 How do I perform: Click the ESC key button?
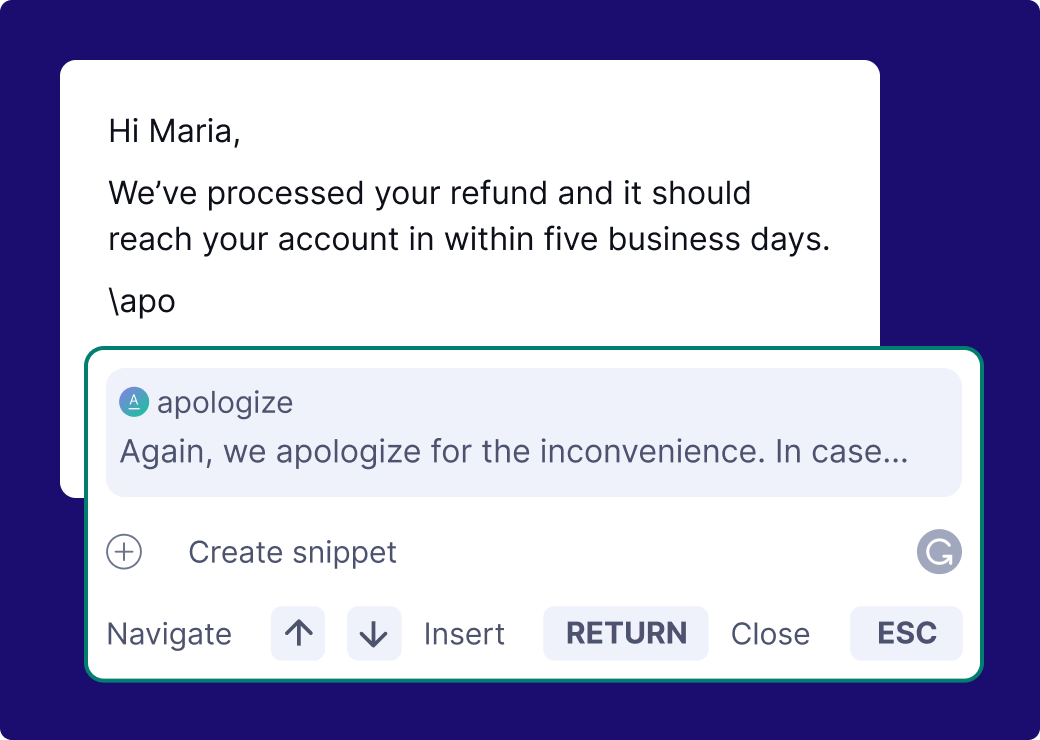coord(906,633)
